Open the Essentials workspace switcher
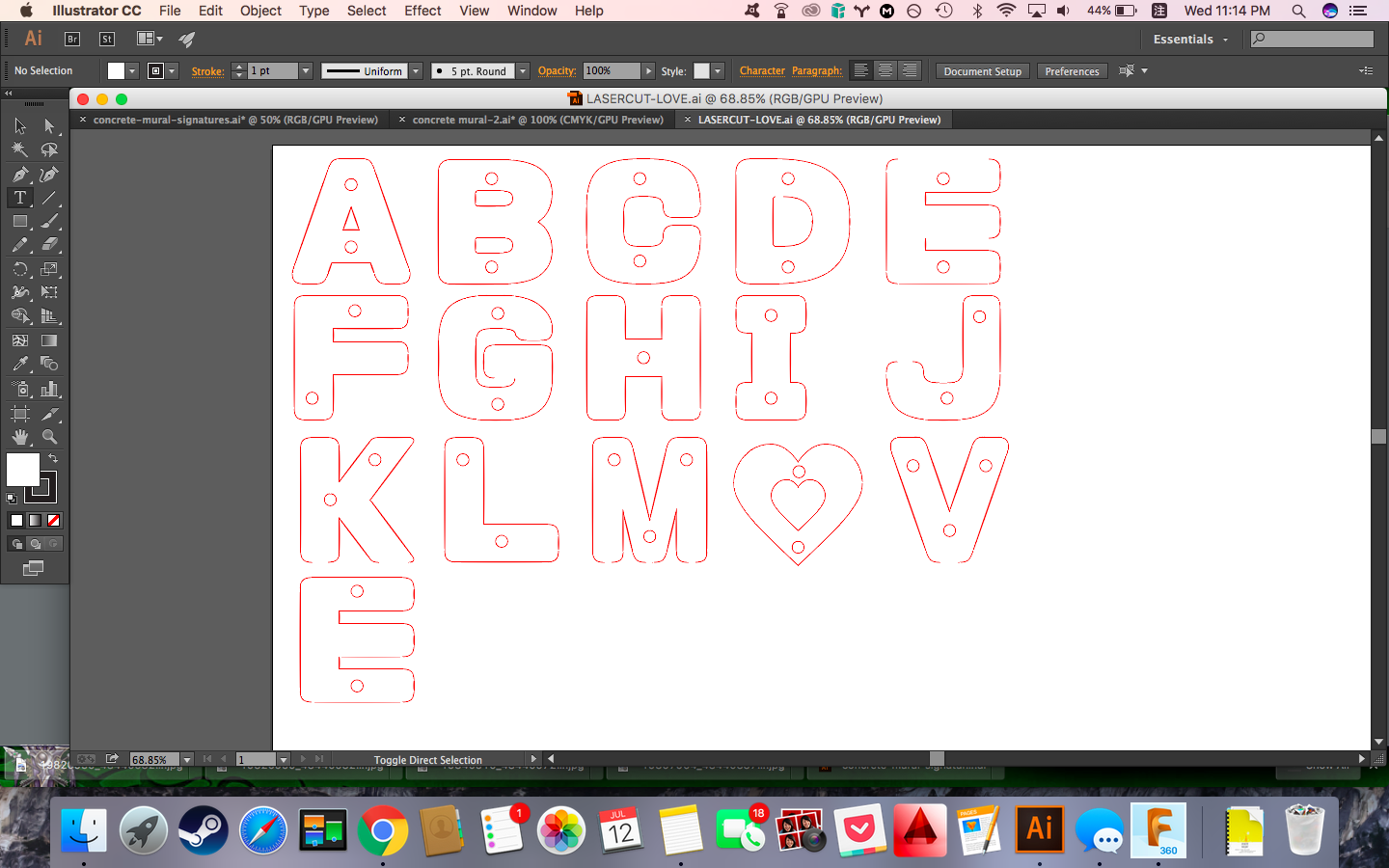1389x868 pixels. (x=1191, y=40)
